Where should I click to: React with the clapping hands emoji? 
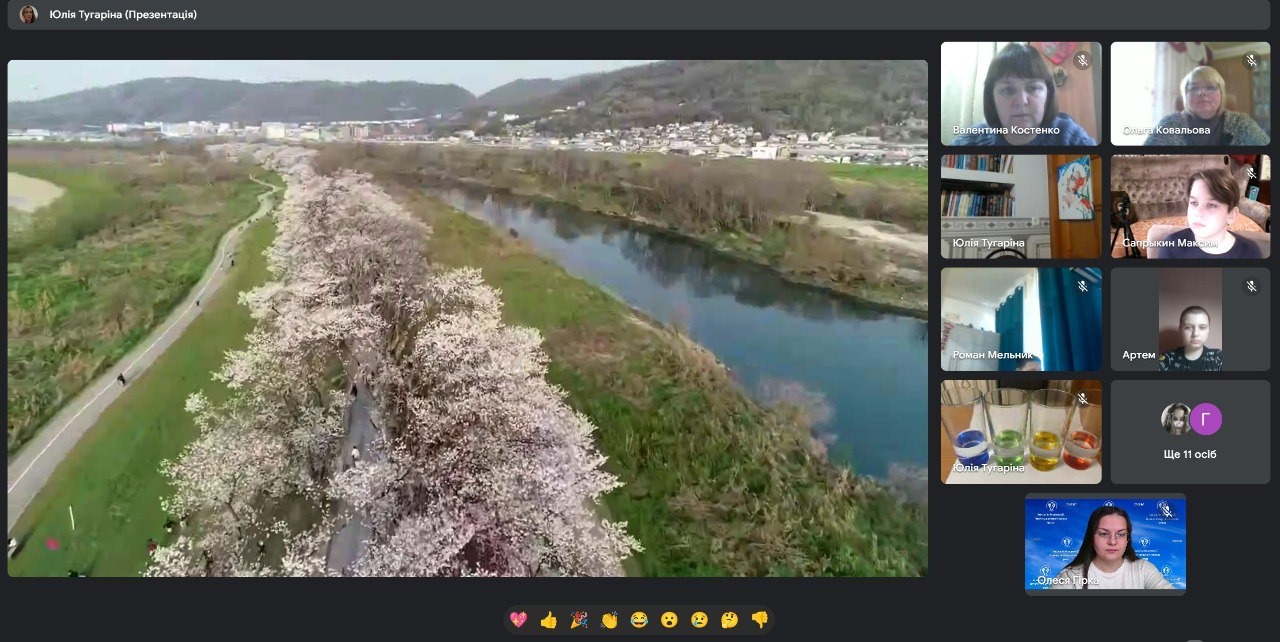609,620
